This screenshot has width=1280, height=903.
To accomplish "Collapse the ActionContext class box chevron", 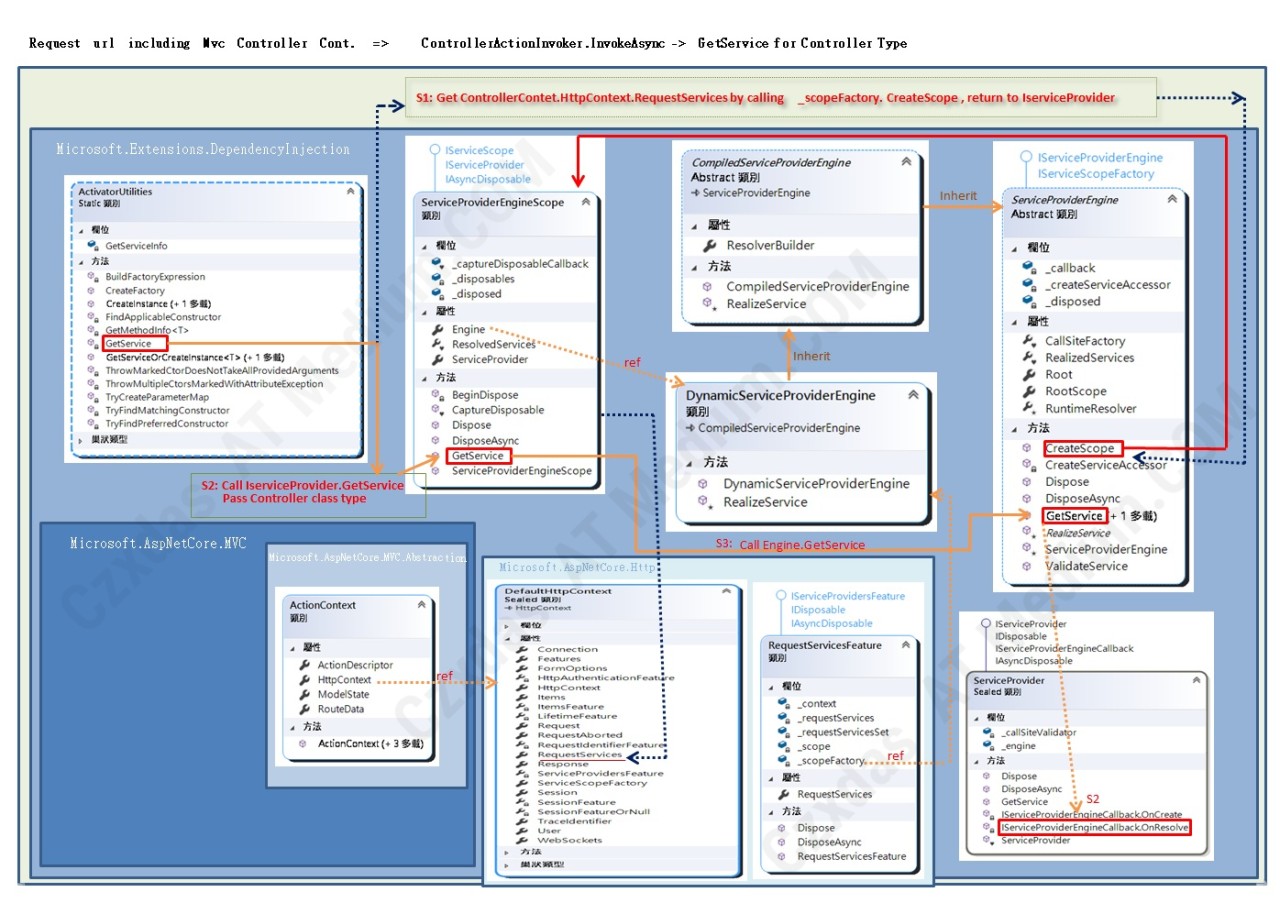I will (x=421, y=605).
